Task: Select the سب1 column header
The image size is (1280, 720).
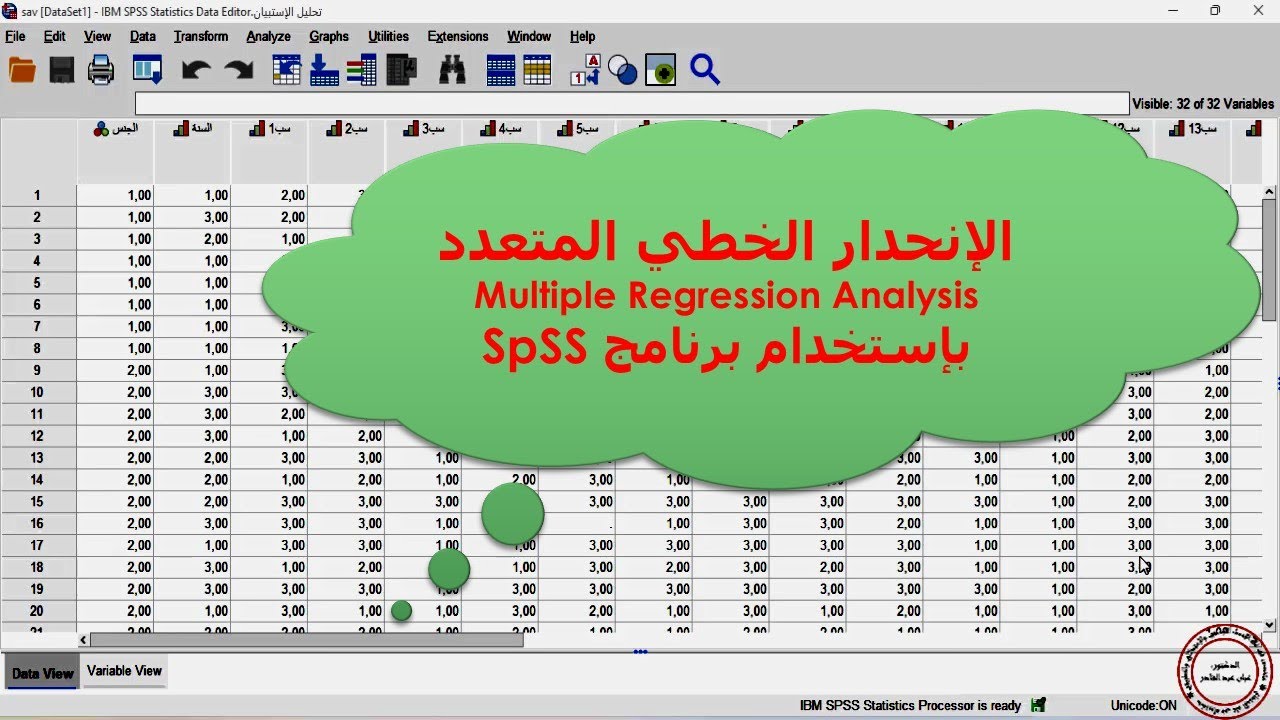Action: [270, 151]
